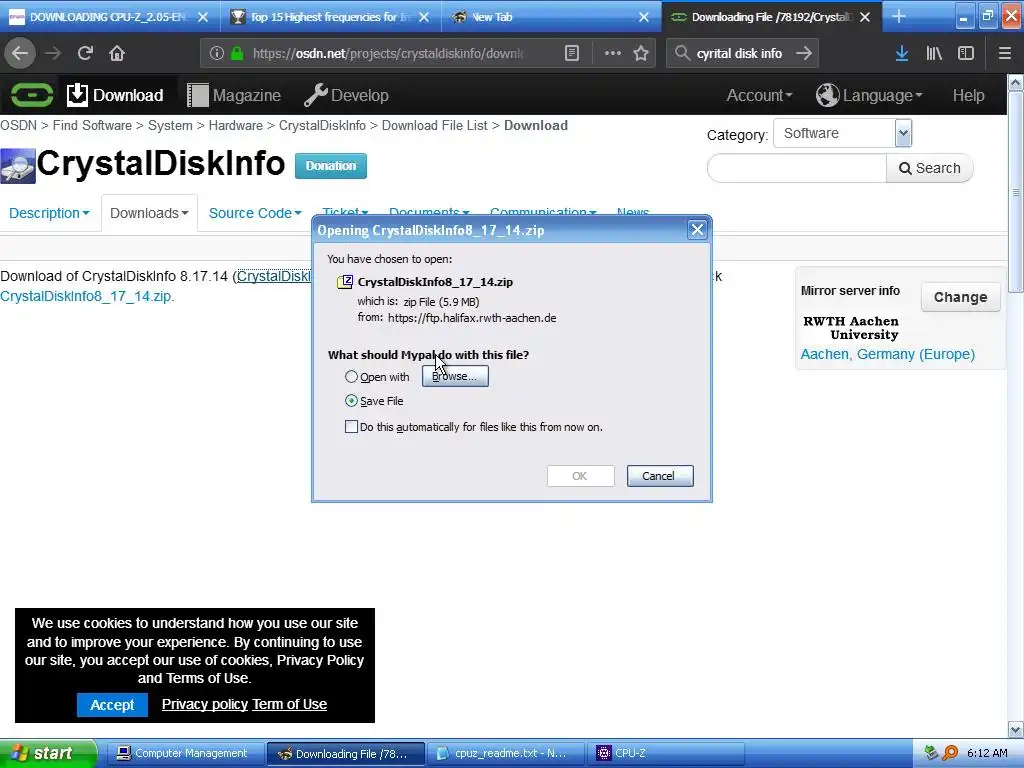Click the Cancel button in dialog
Viewport: 1024px width, 768px height.
[660, 476]
